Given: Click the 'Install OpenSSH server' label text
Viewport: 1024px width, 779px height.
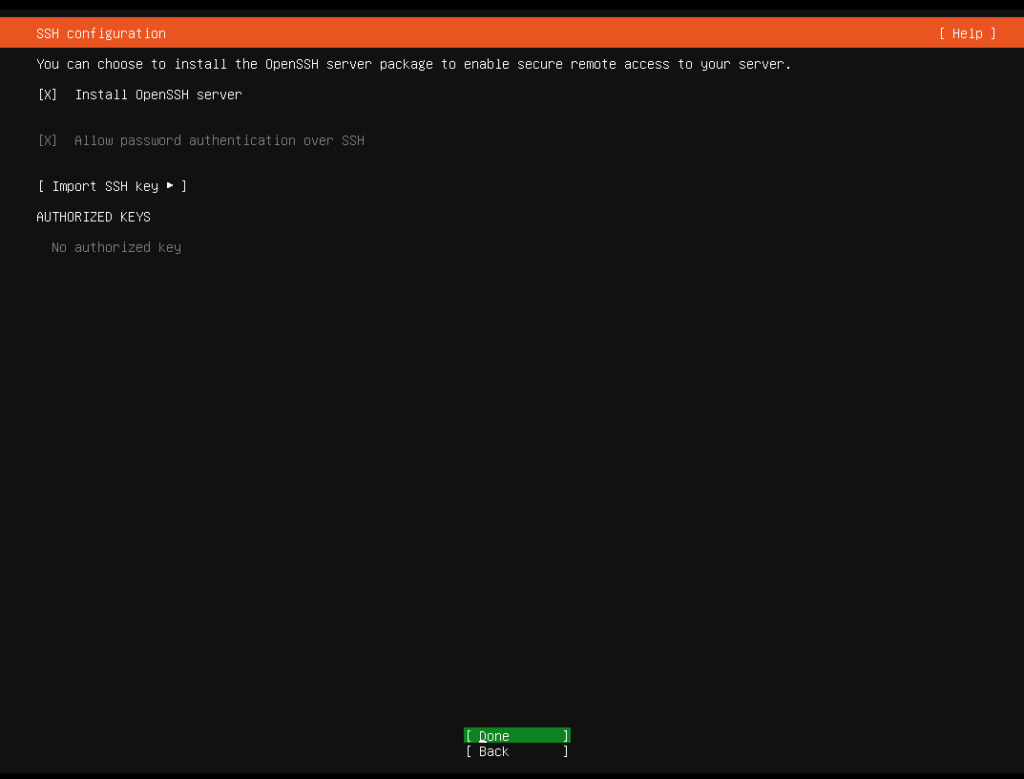Looking at the screenshot, I should point(158,95).
